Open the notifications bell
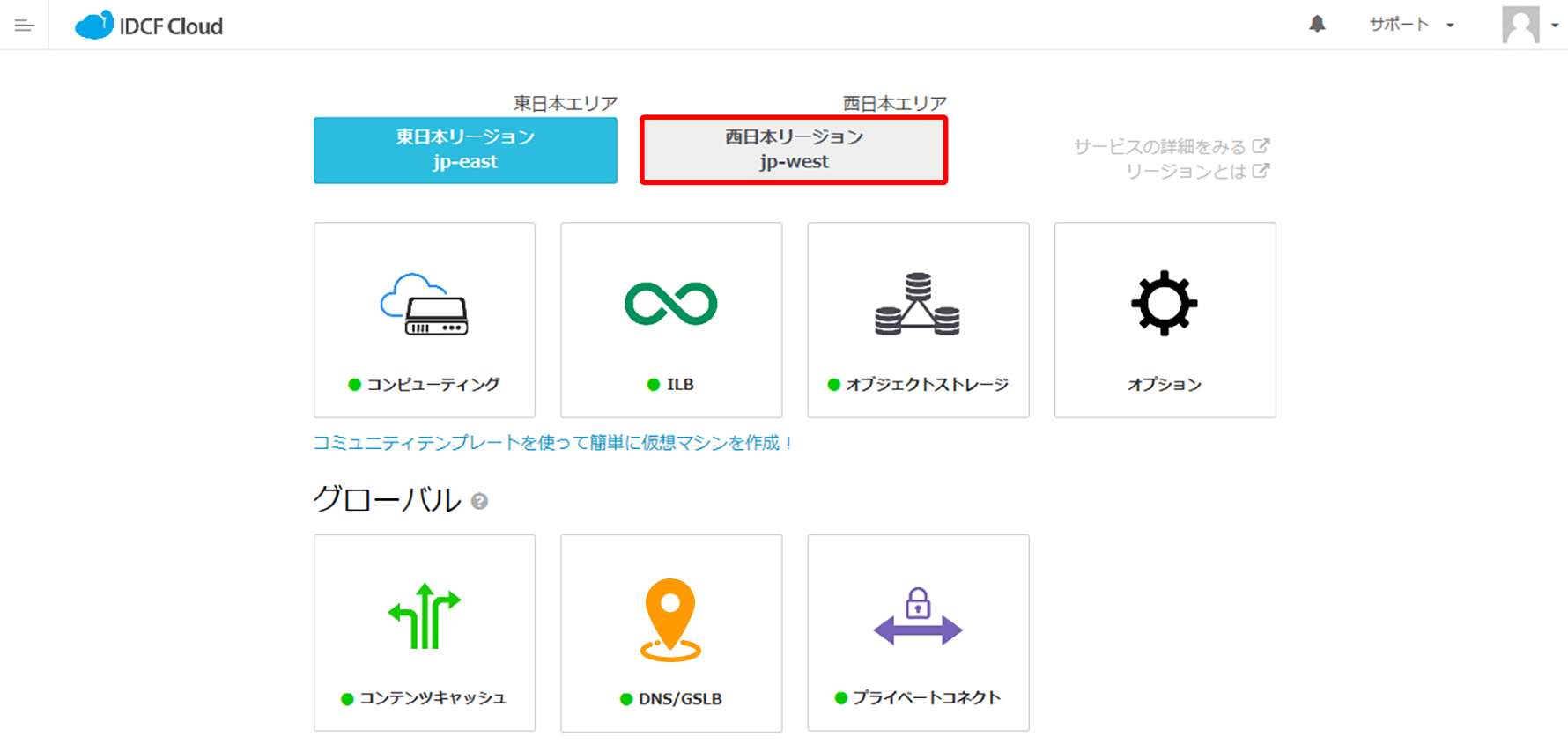This screenshot has width=1568, height=744. 1317,24
